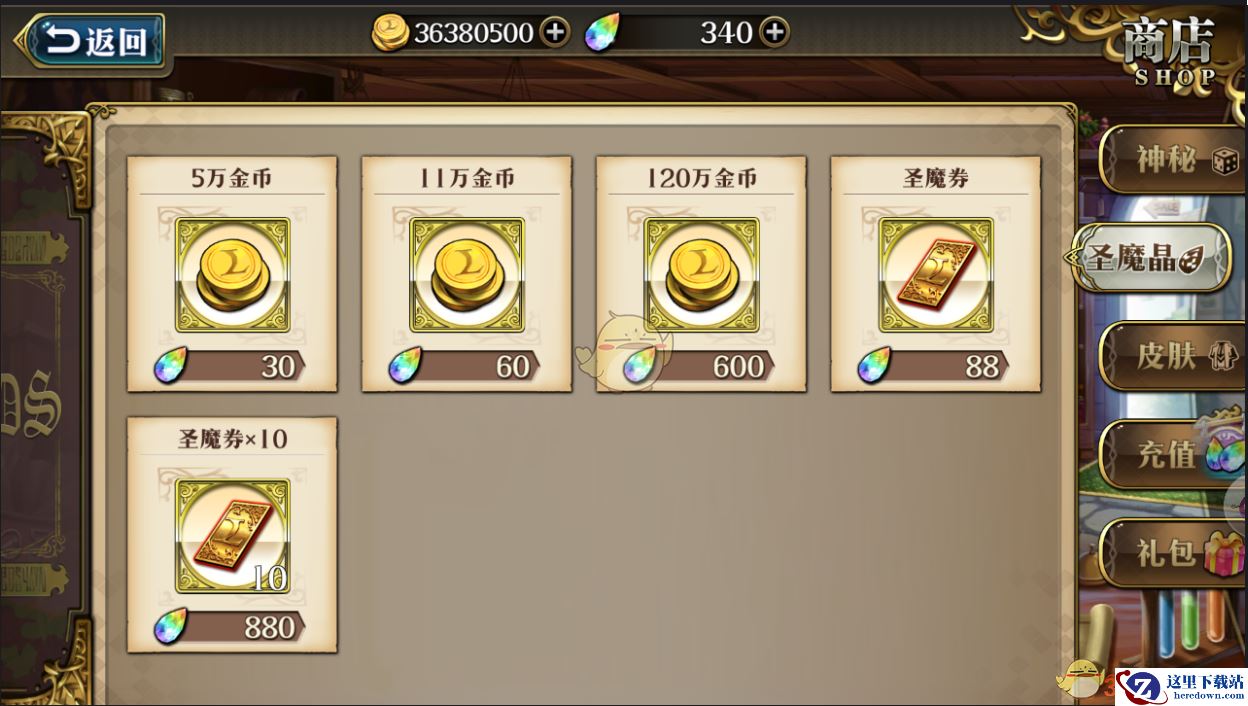Open the 充值 recharge tab
This screenshot has width=1248, height=706.
click(1171, 454)
